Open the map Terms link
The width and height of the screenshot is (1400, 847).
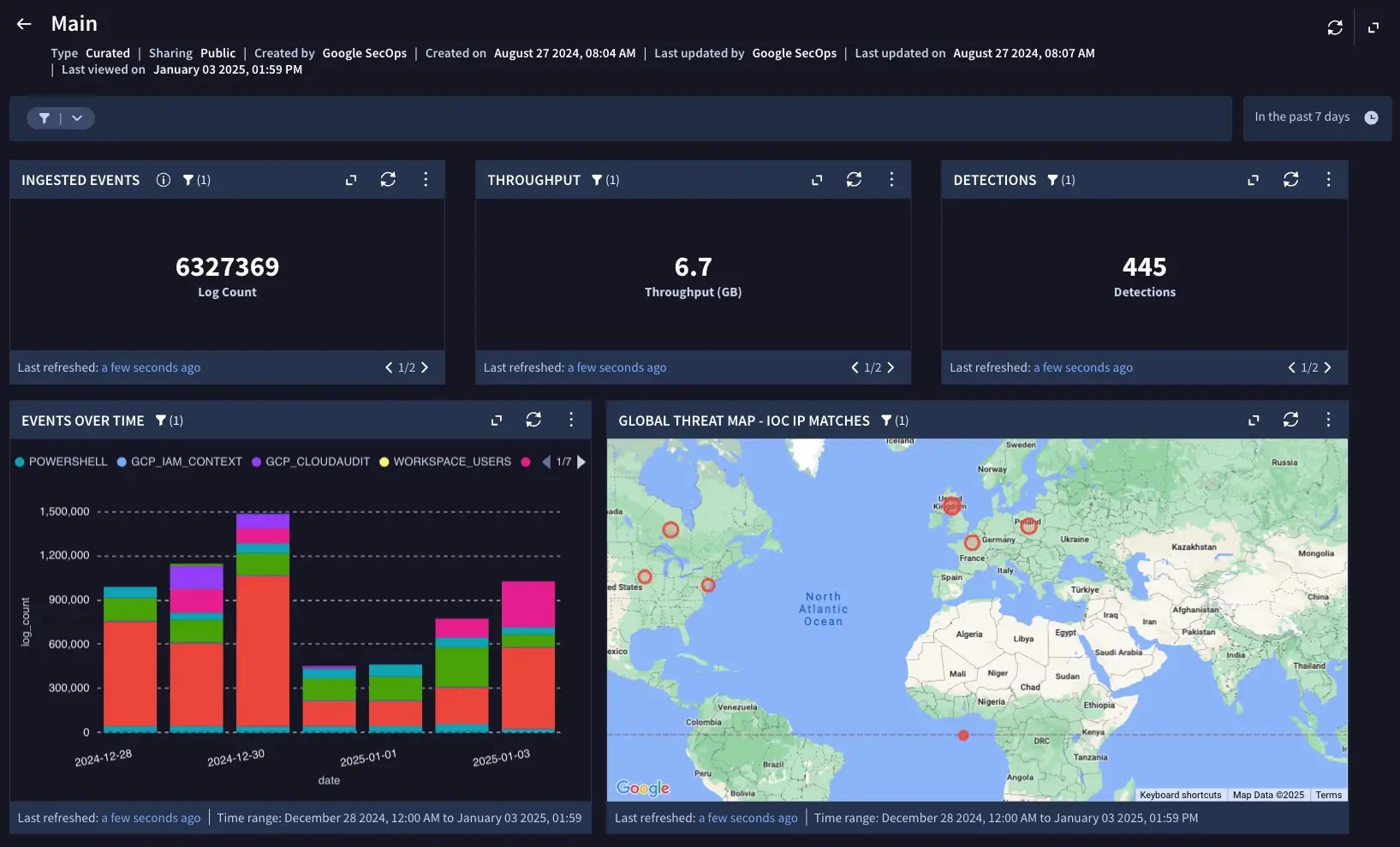pyautogui.click(x=1328, y=795)
